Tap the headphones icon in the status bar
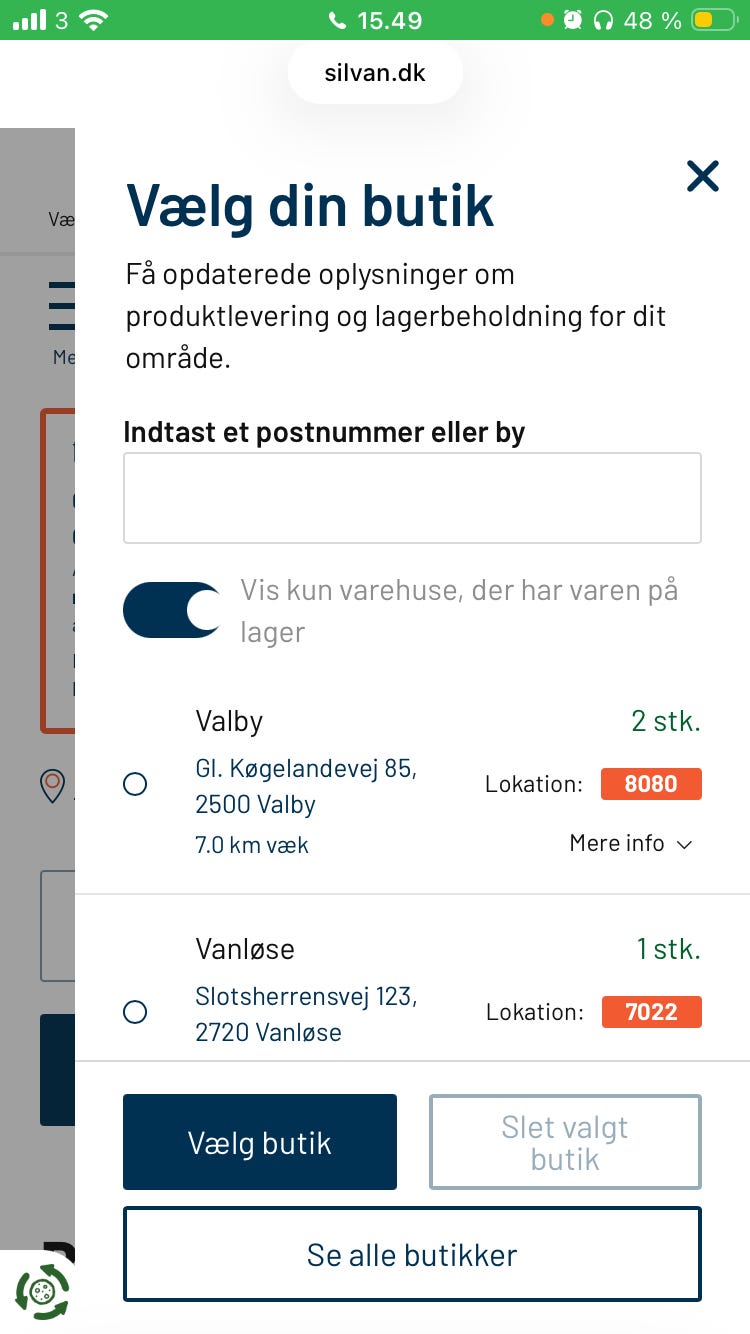The height and width of the screenshot is (1334, 750). coord(603,20)
